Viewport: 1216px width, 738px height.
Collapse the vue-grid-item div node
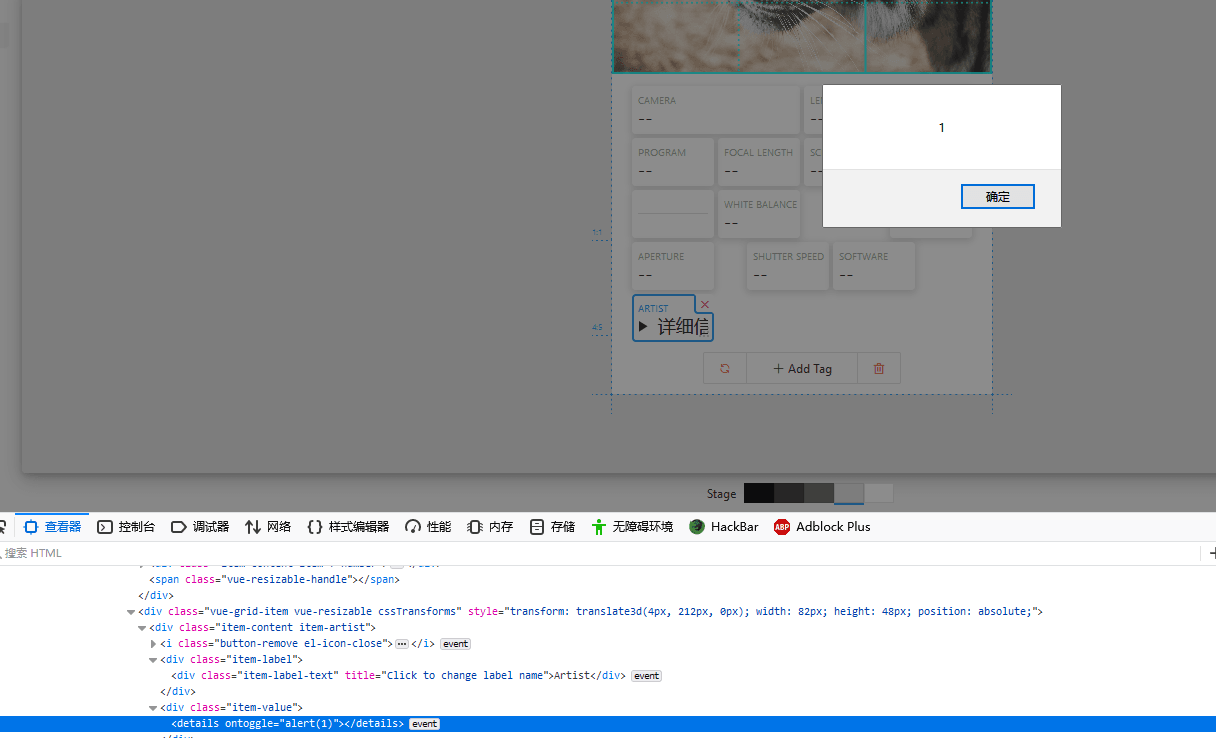(x=131, y=612)
